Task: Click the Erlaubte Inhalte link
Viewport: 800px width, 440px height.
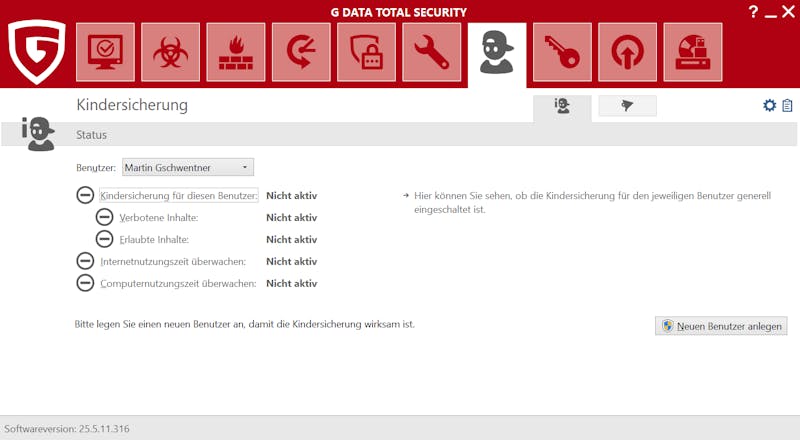Action: tap(154, 239)
